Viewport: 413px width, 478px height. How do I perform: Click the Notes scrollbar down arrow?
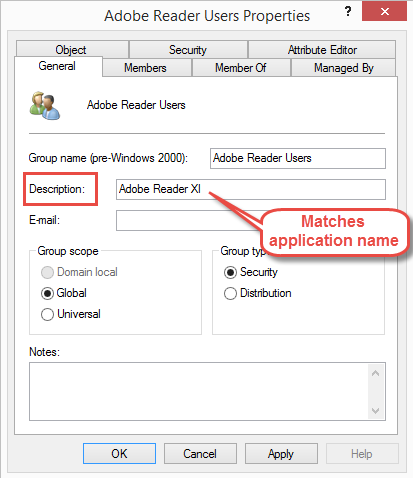click(x=376, y=411)
